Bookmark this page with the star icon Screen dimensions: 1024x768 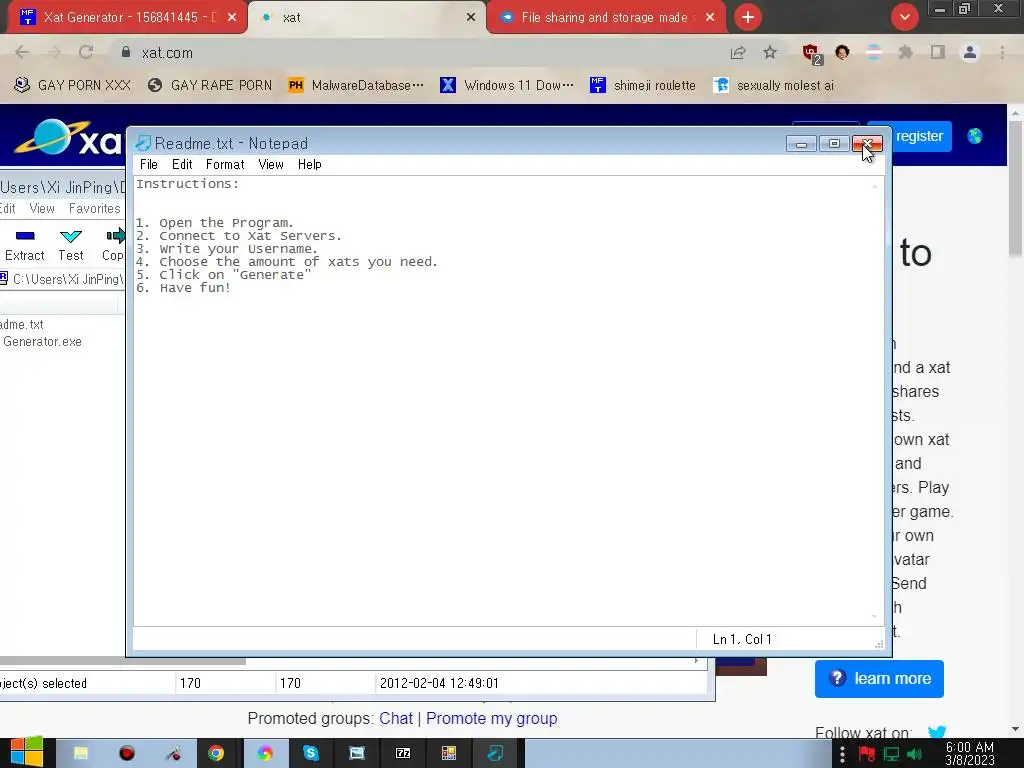coord(770,52)
